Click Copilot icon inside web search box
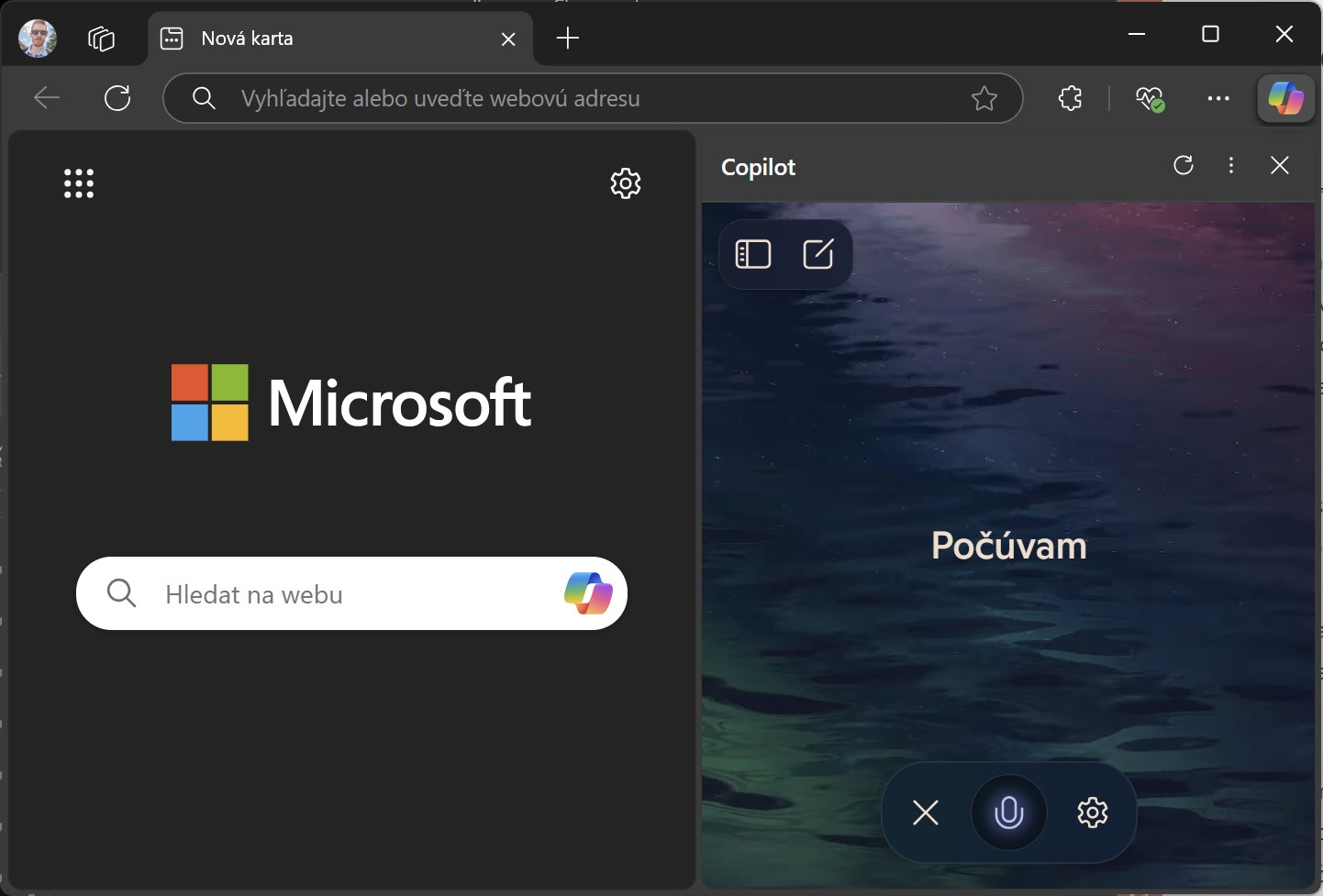The image size is (1323, 896). click(x=588, y=593)
